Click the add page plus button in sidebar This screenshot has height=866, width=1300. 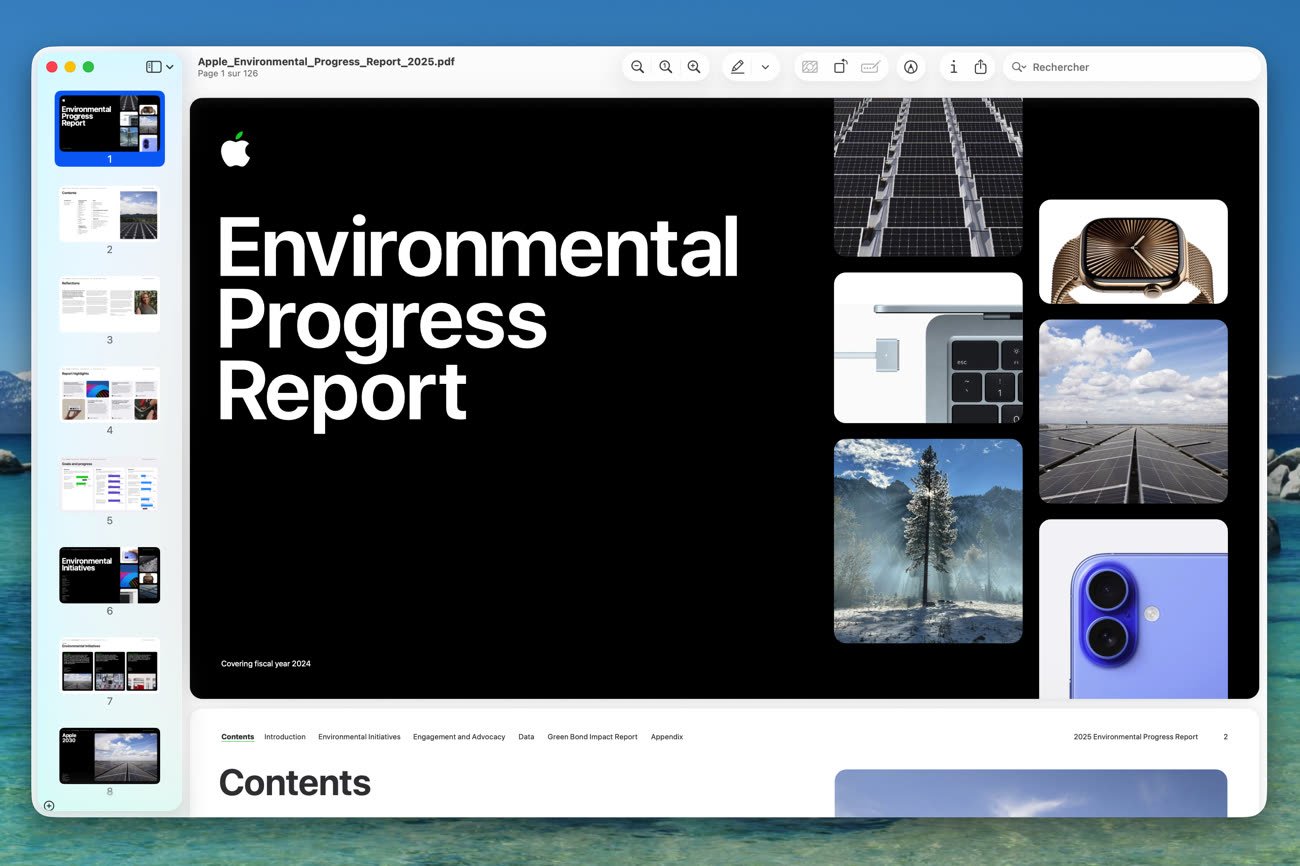[x=49, y=805]
